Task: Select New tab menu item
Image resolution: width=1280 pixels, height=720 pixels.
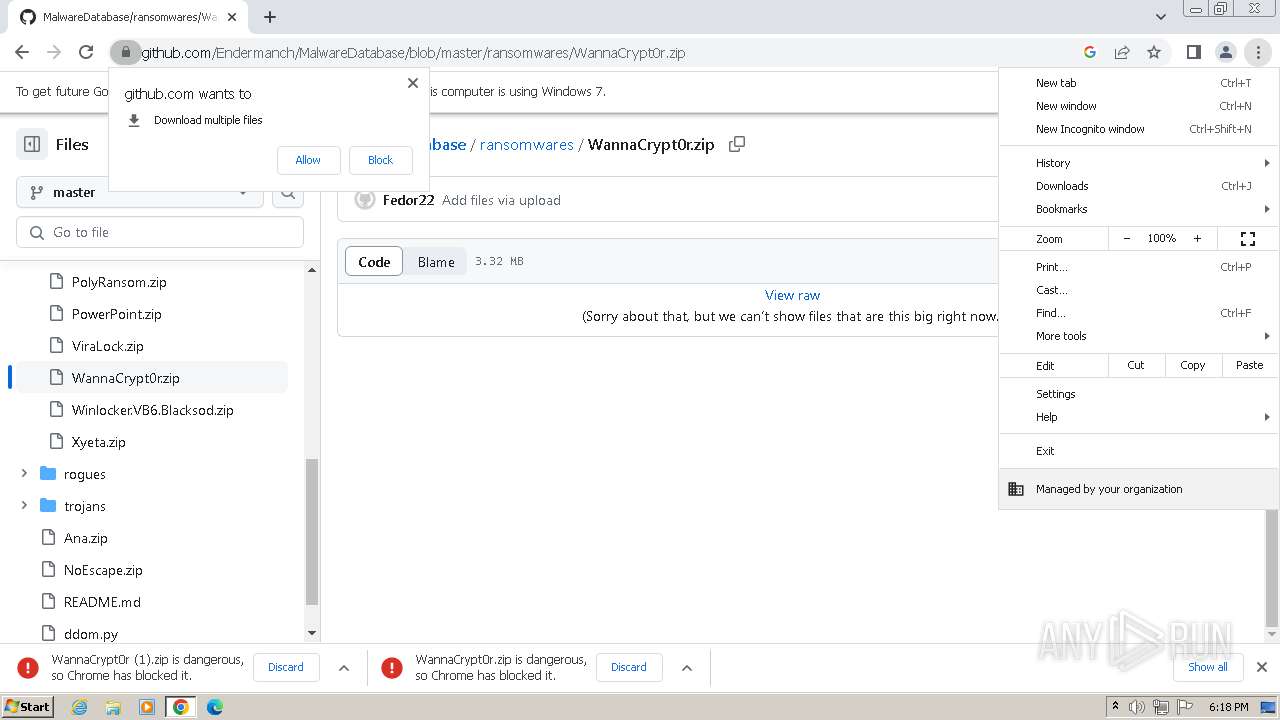Action: (x=1139, y=83)
